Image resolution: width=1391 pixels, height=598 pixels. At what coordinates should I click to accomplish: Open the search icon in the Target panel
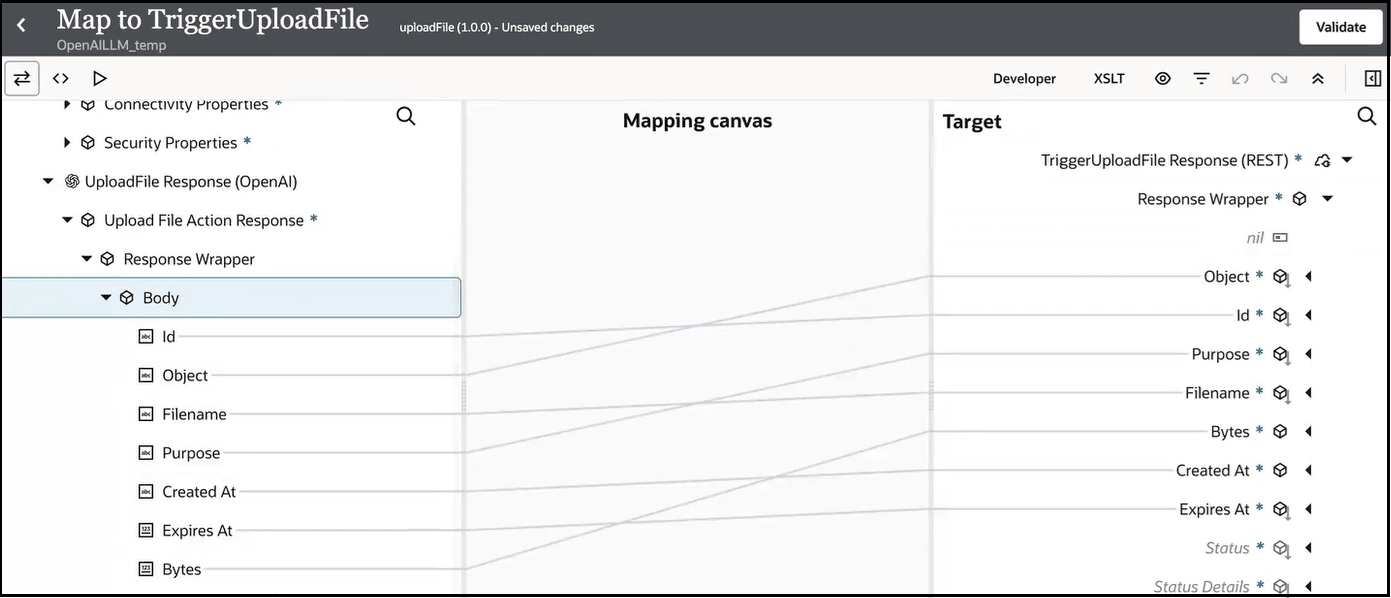[x=1367, y=116]
